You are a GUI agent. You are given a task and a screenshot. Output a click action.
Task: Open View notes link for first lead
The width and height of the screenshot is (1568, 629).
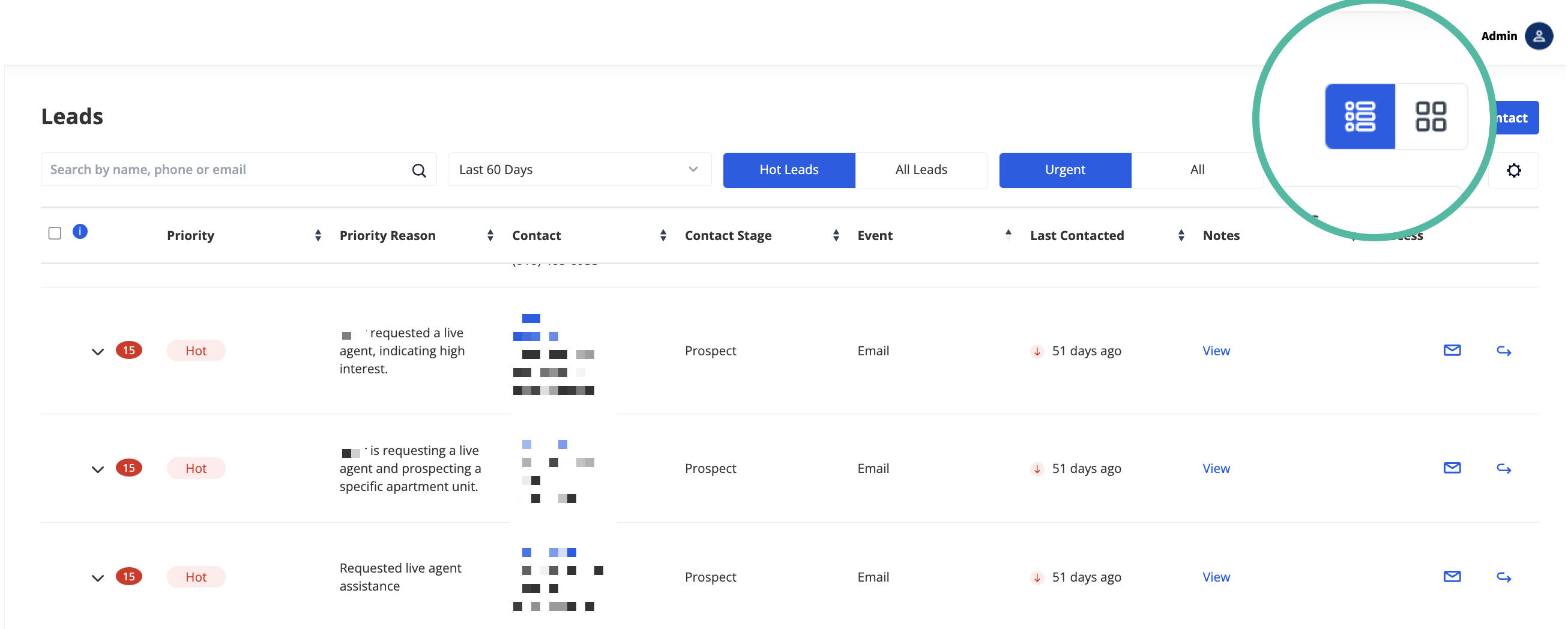pos(1216,351)
